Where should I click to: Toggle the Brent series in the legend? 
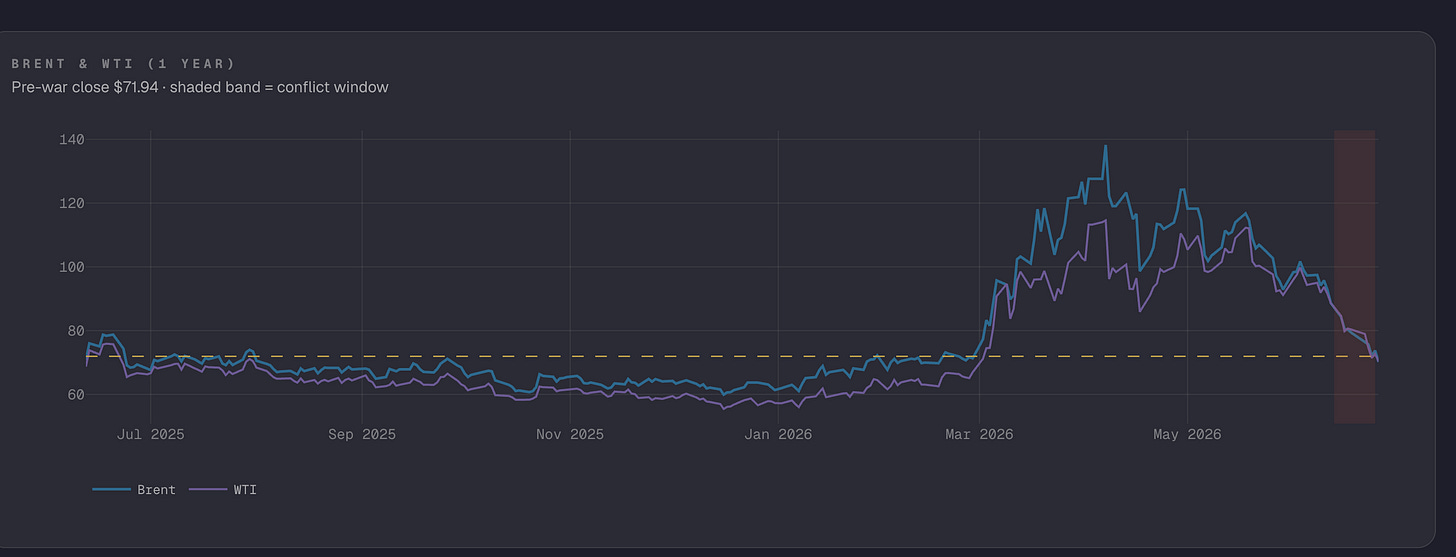[134, 490]
